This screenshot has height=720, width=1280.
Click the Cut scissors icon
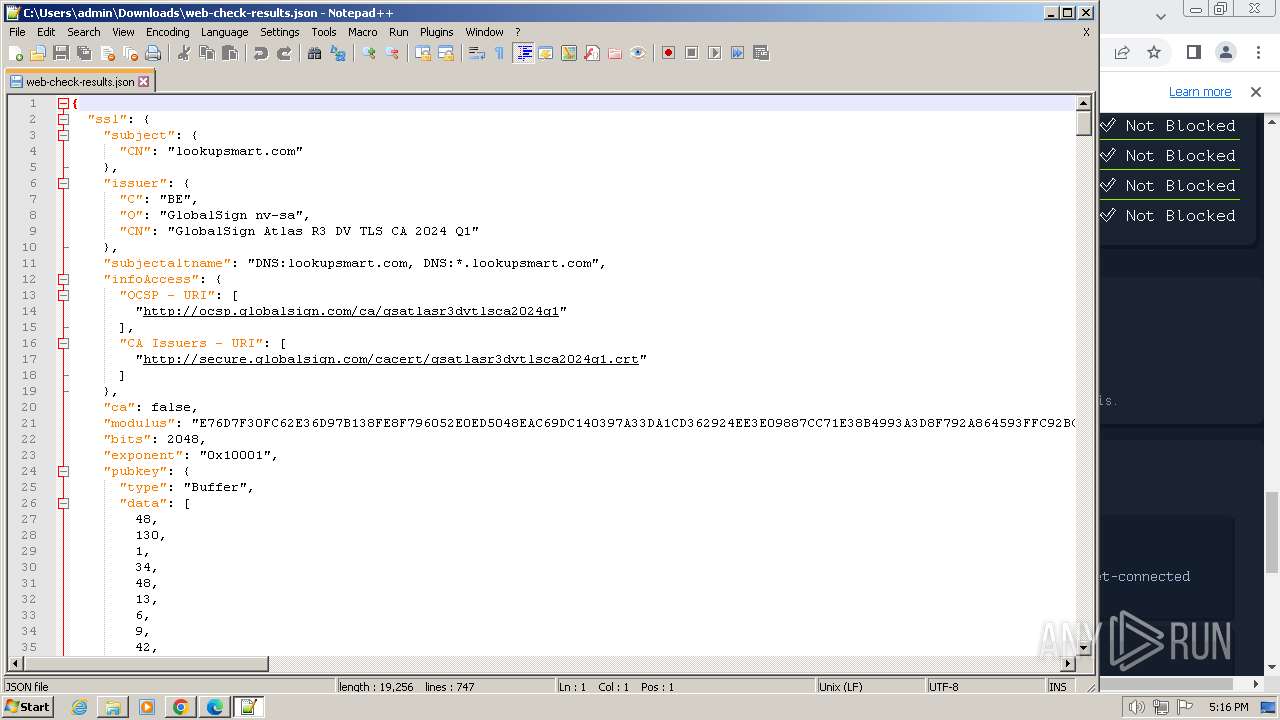coord(184,53)
